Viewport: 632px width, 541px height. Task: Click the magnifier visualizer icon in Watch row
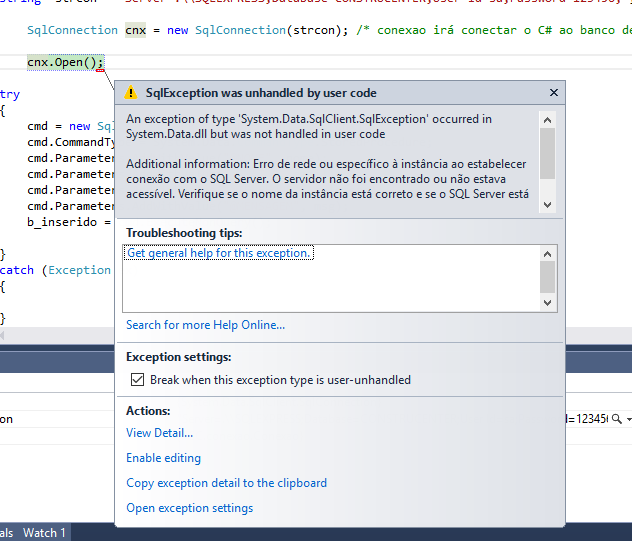coord(617,419)
